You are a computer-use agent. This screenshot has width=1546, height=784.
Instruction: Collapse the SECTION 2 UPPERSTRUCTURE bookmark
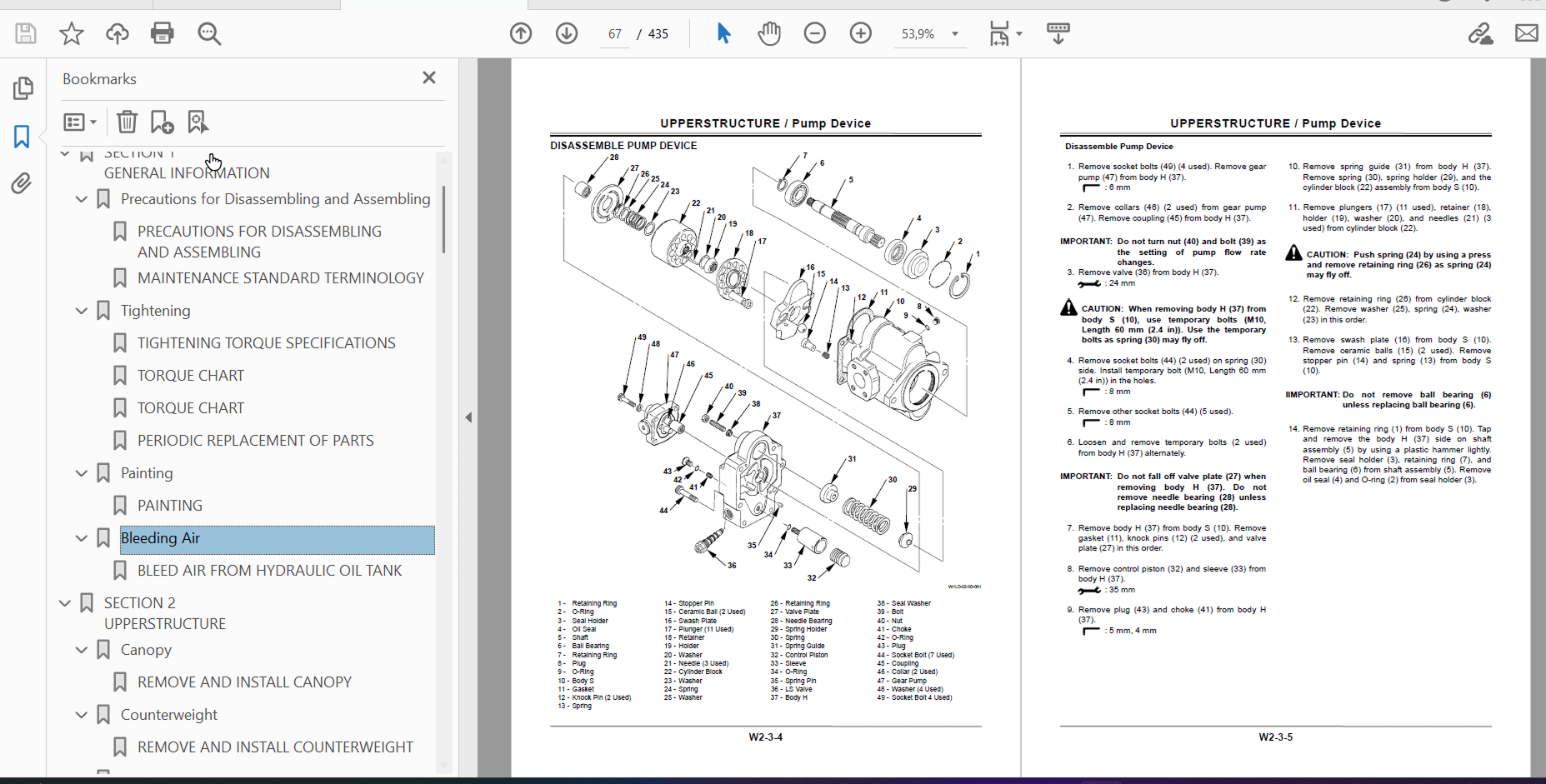click(65, 603)
